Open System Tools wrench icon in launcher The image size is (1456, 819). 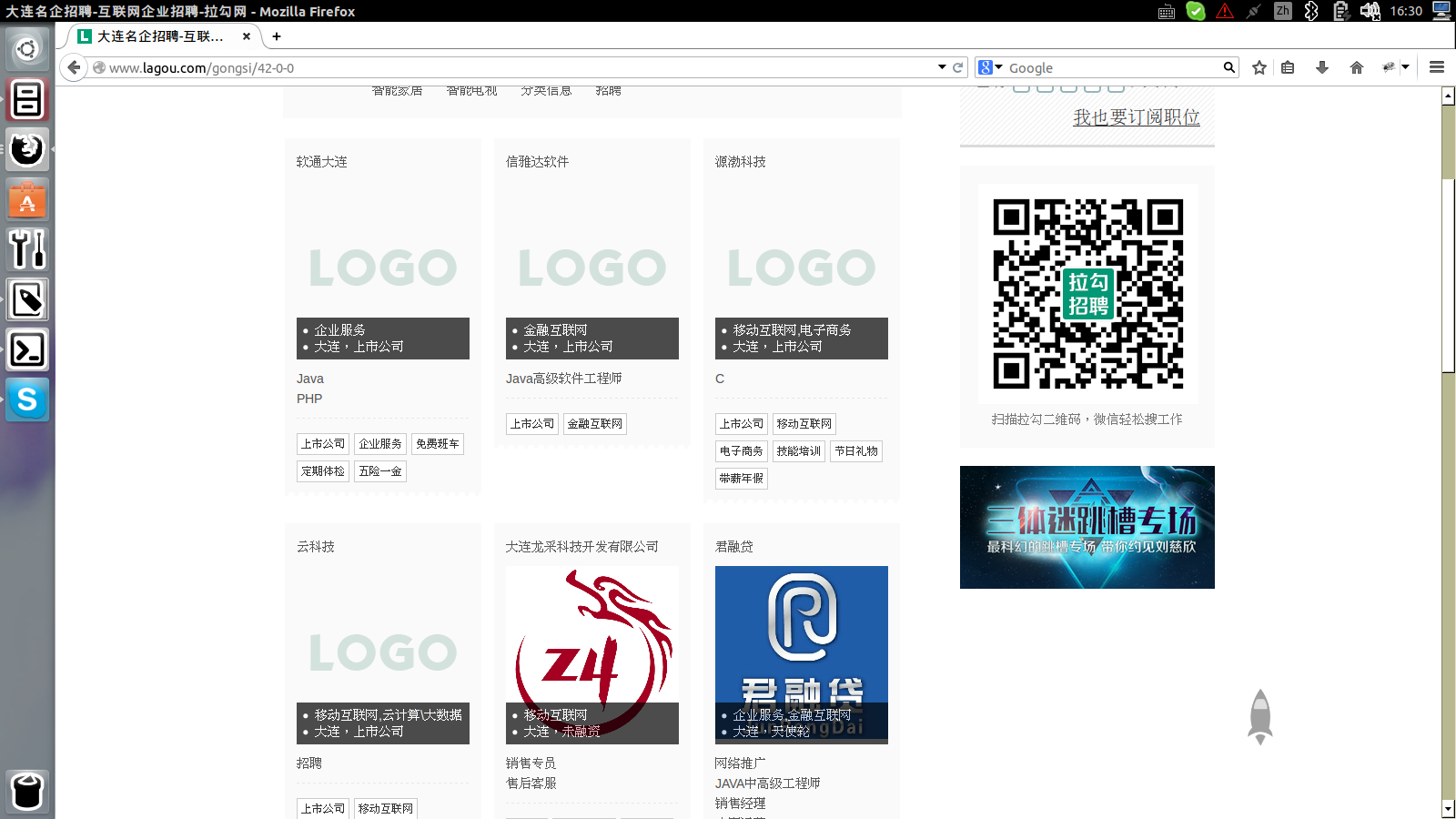click(27, 249)
